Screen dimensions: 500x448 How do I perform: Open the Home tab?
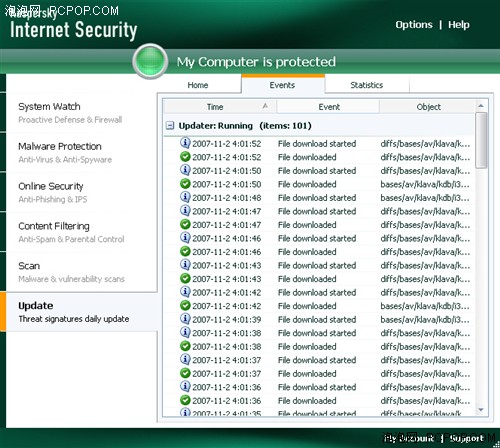pyautogui.click(x=198, y=85)
